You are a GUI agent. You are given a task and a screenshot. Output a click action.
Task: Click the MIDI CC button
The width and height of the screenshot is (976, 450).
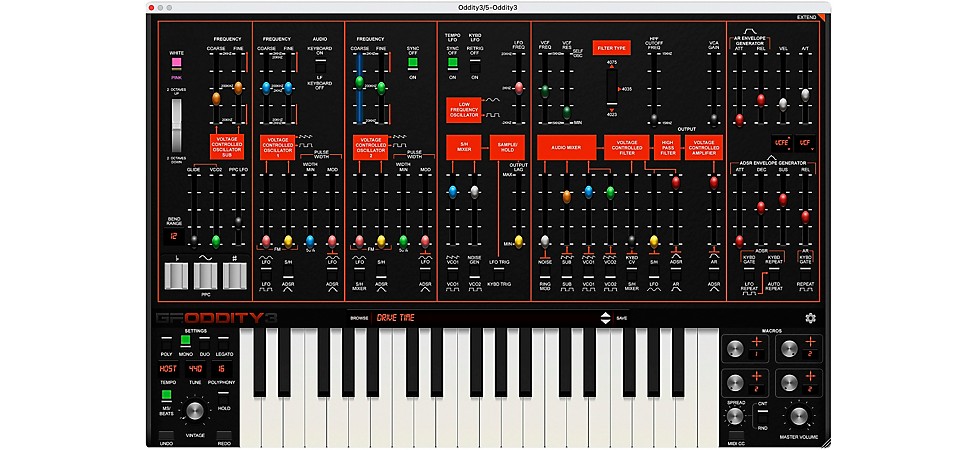[x=735, y=435]
